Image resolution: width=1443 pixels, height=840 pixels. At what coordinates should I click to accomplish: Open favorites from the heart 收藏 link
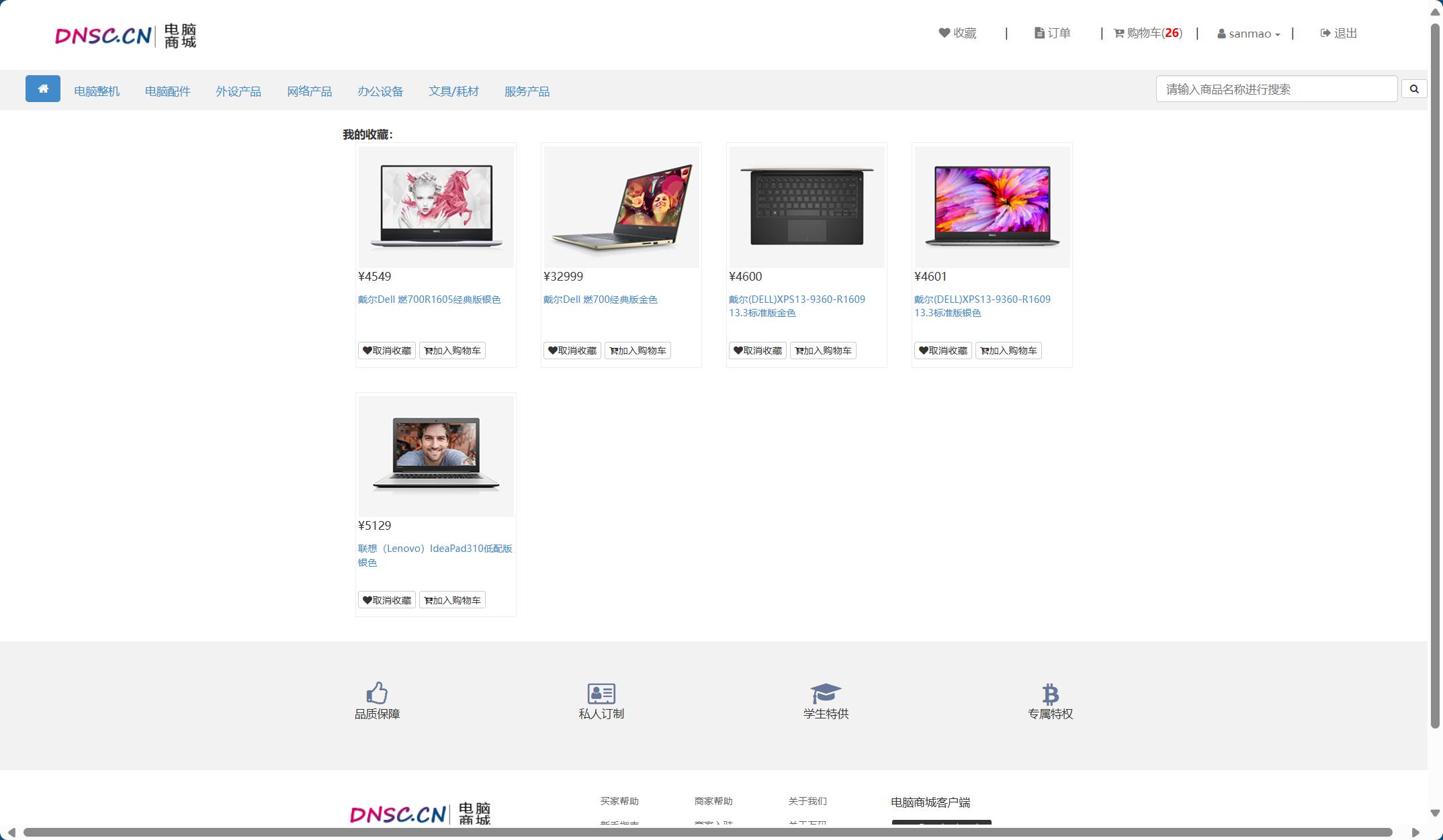coord(957,33)
